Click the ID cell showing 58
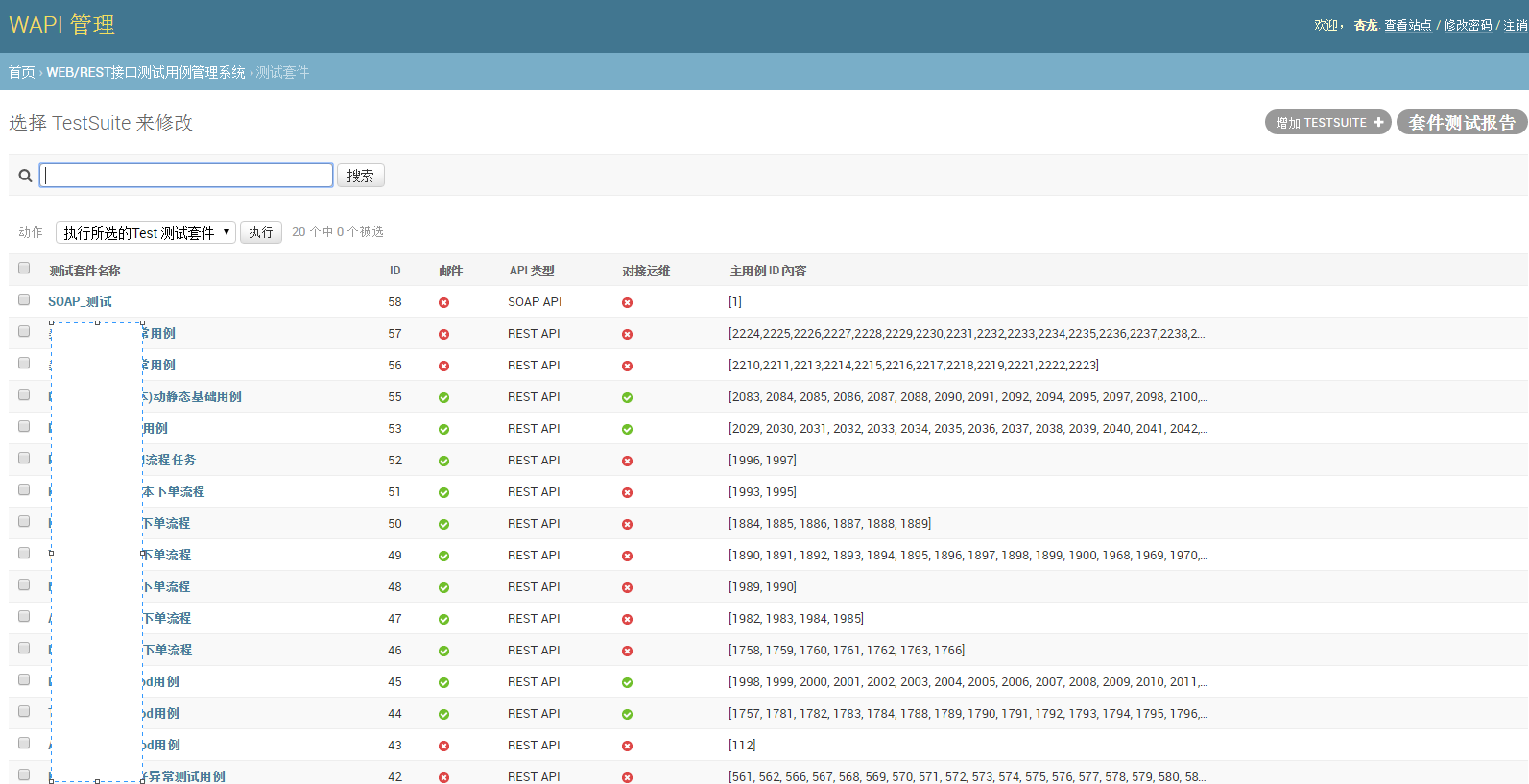Screen dimensions: 1529x784 click(x=394, y=301)
